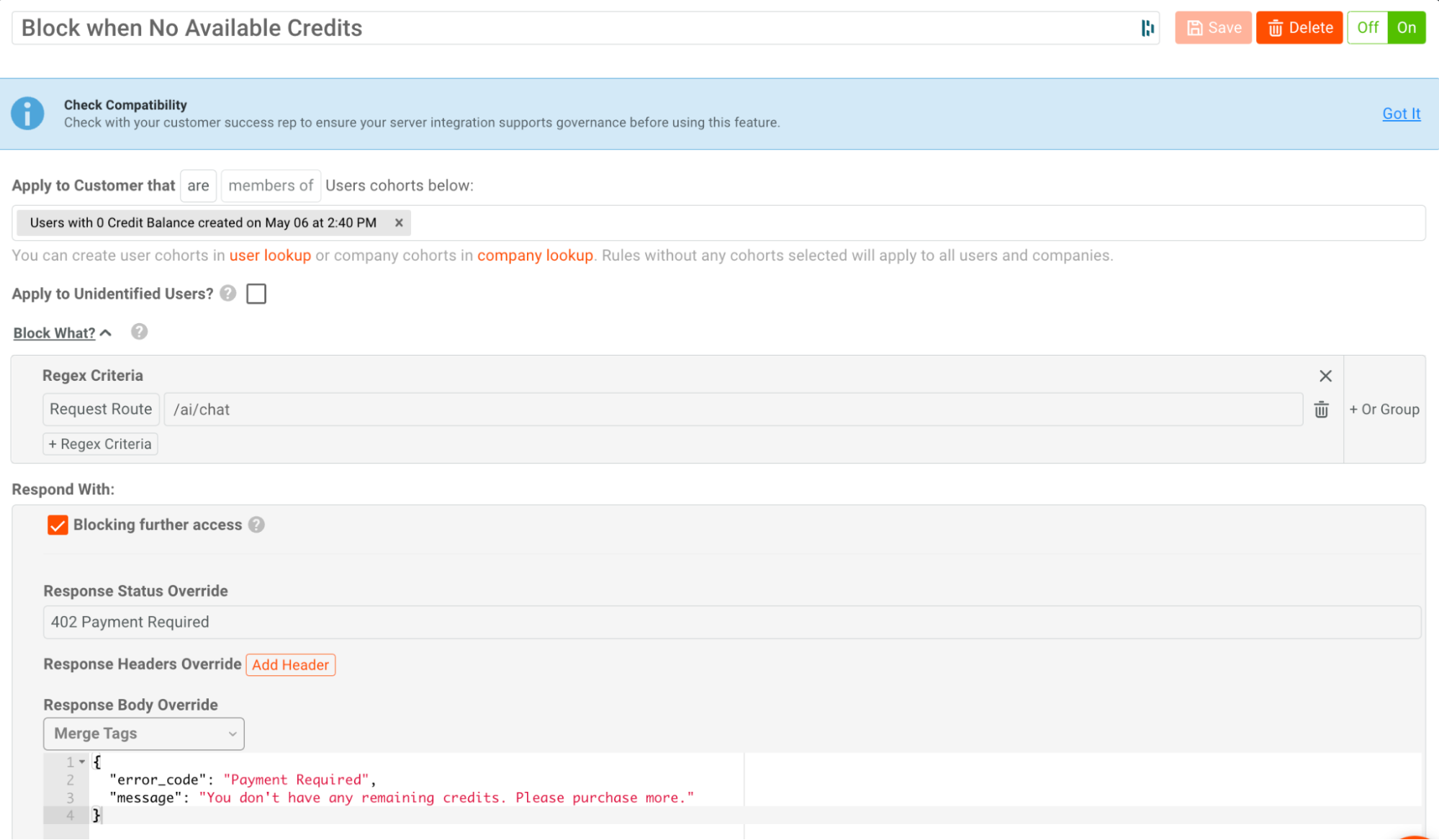Click the help icon beside Block What?
This screenshot has height=840, width=1439.
point(140,332)
